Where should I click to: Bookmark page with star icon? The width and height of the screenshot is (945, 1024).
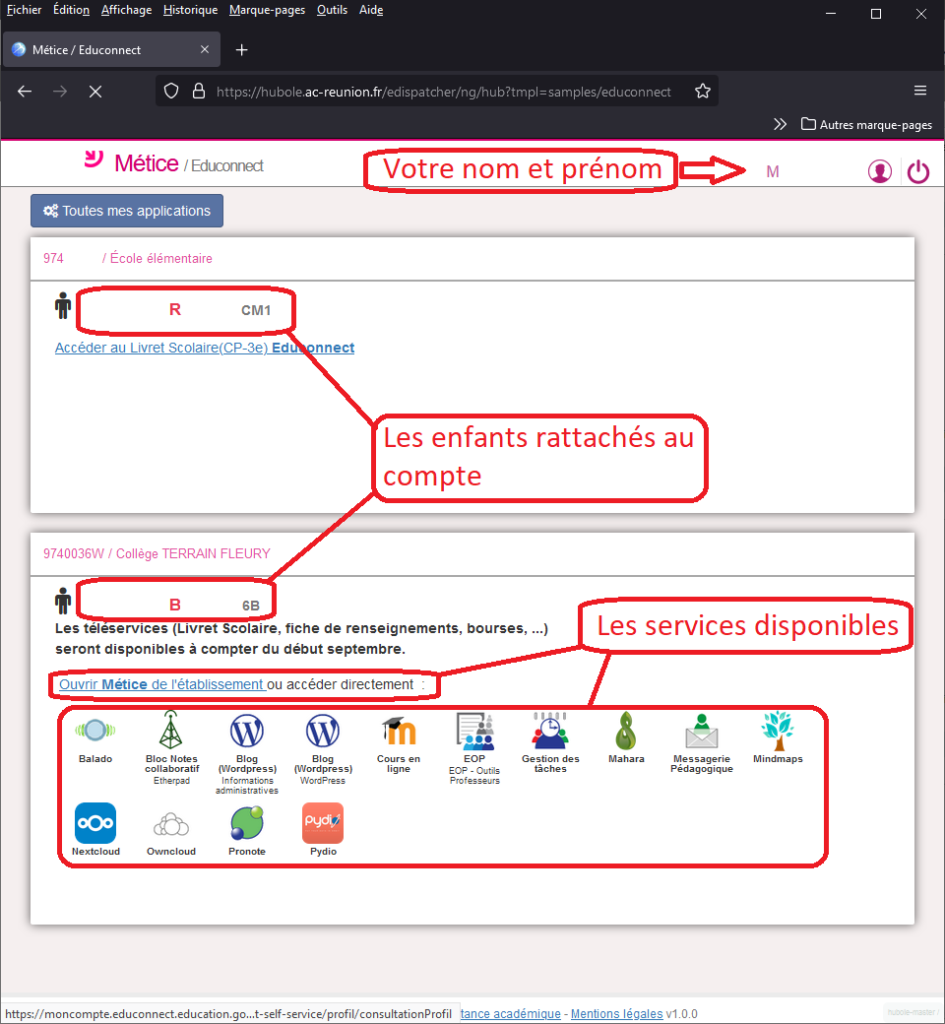703,91
